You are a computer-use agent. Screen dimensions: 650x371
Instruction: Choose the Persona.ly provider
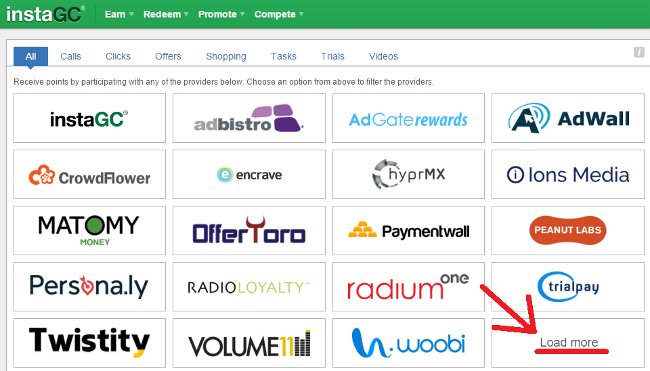90,287
